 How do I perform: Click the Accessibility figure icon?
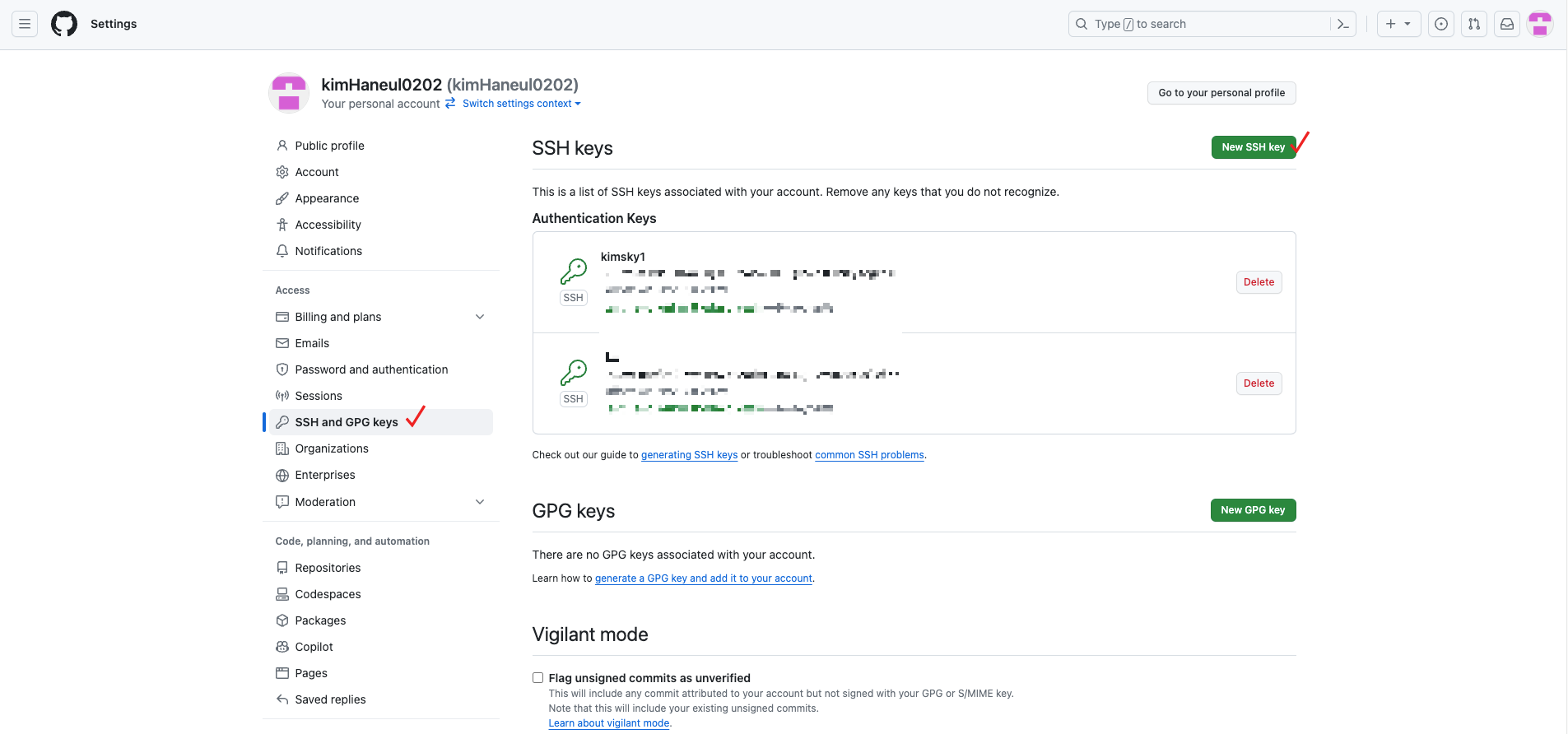tap(282, 225)
